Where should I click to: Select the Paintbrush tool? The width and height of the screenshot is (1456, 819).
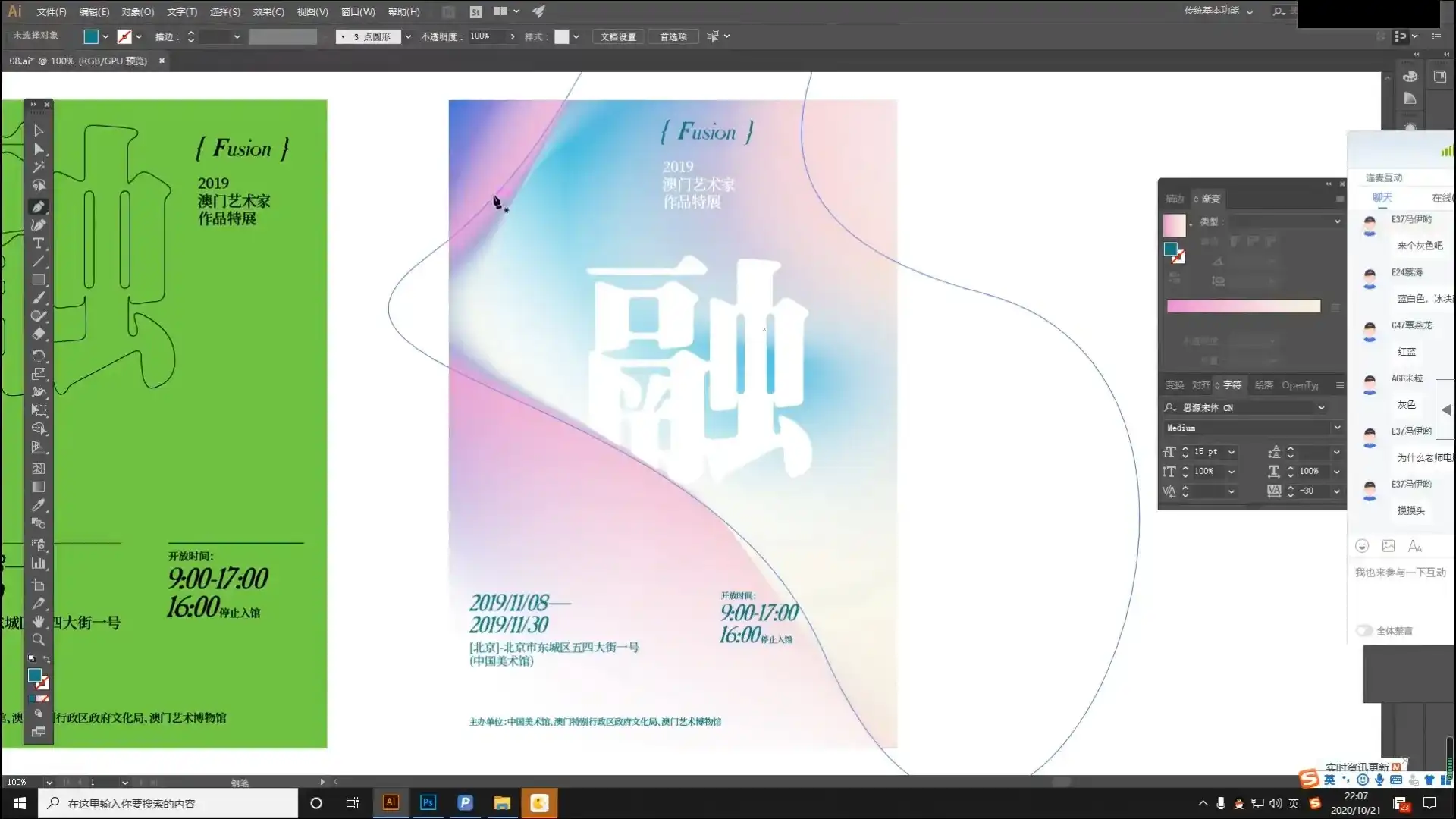tap(39, 298)
